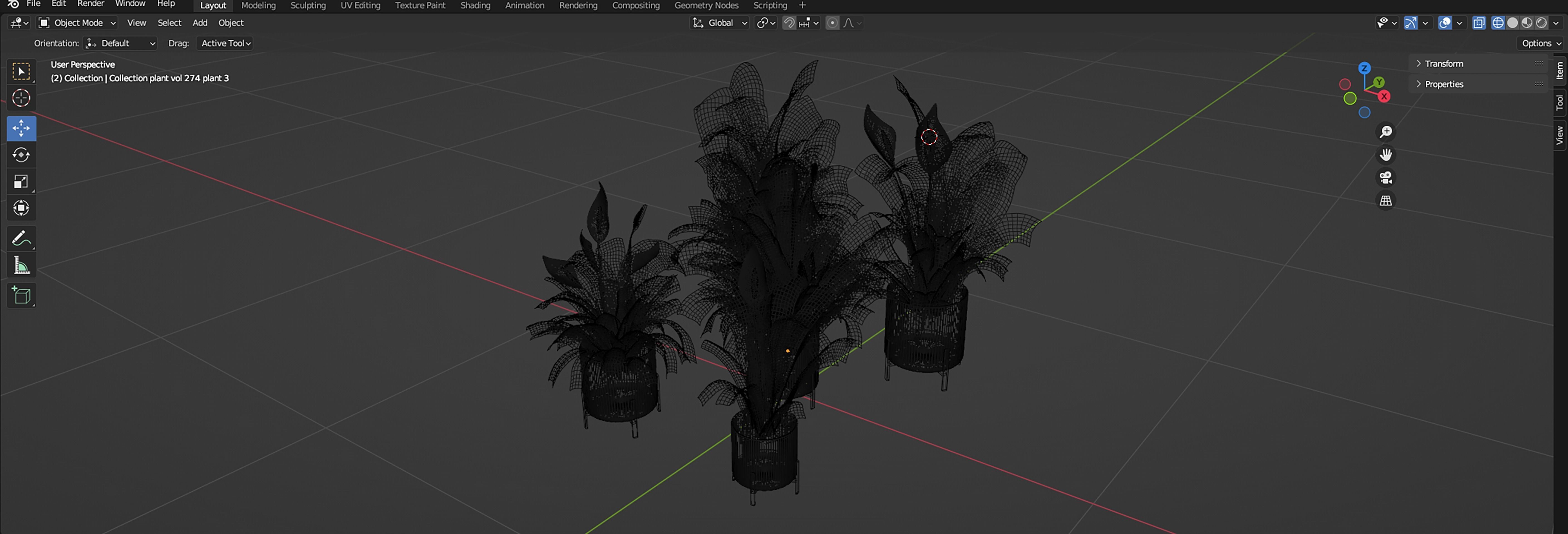Switch to wireframe viewport shading
Image resolution: width=1568 pixels, height=534 pixels.
tap(1498, 23)
